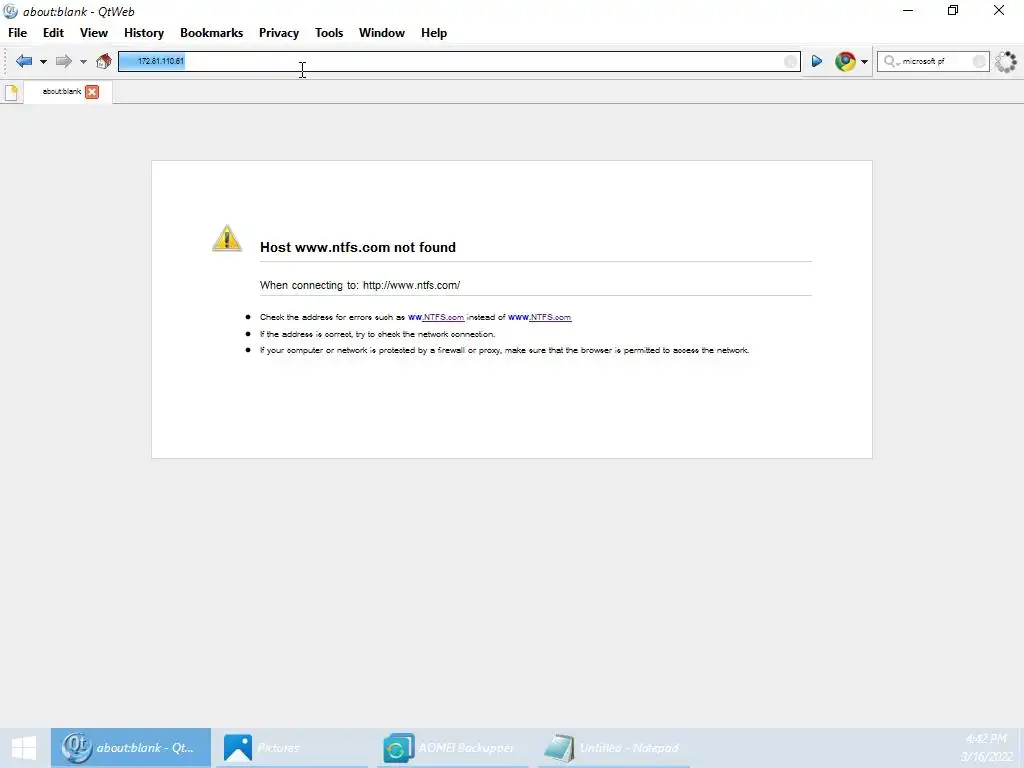
Task: Click the 'Host www.ntfs.com not found' heading
Action: tap(358, 247)
